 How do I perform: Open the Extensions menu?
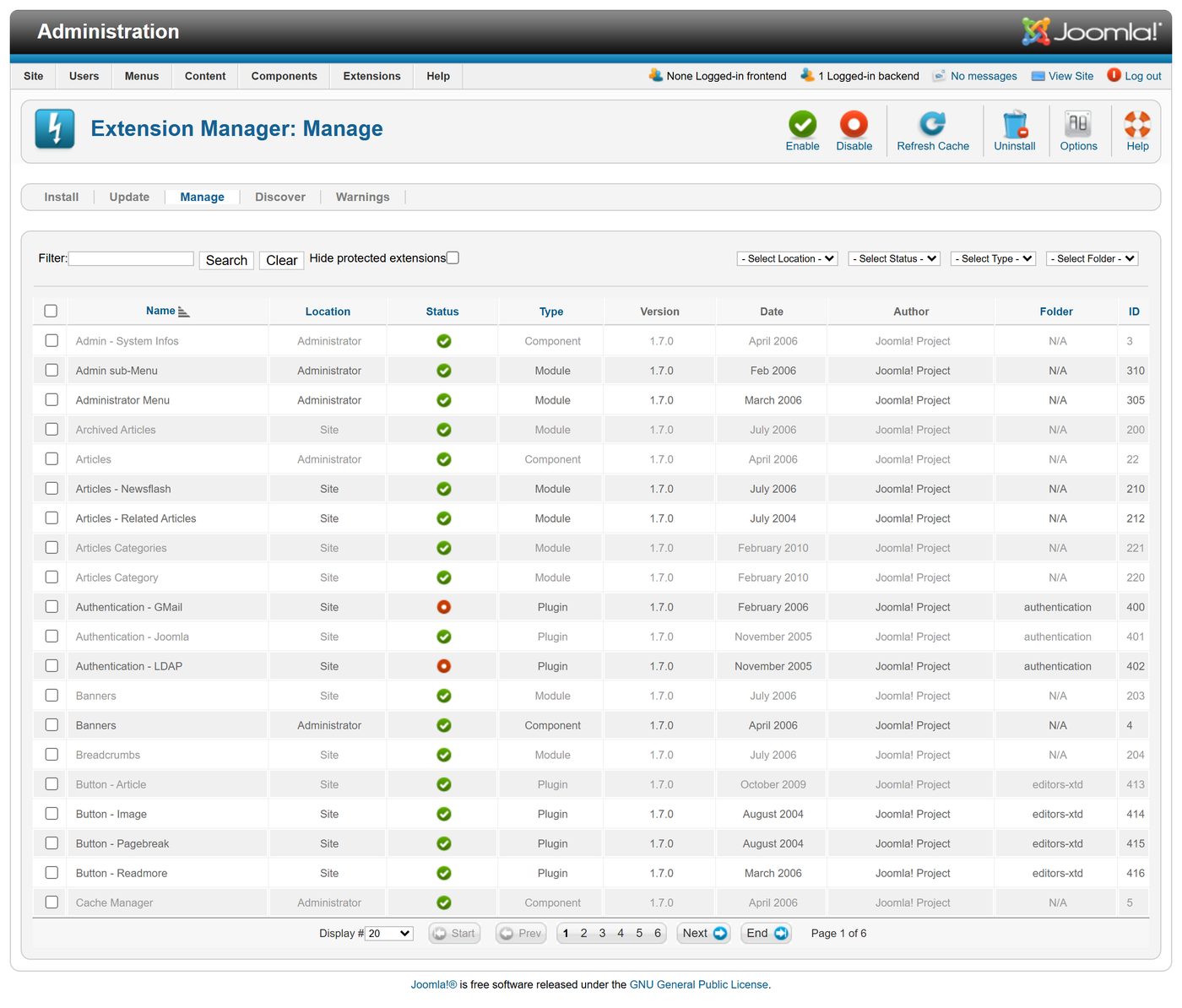click(371, 76)
